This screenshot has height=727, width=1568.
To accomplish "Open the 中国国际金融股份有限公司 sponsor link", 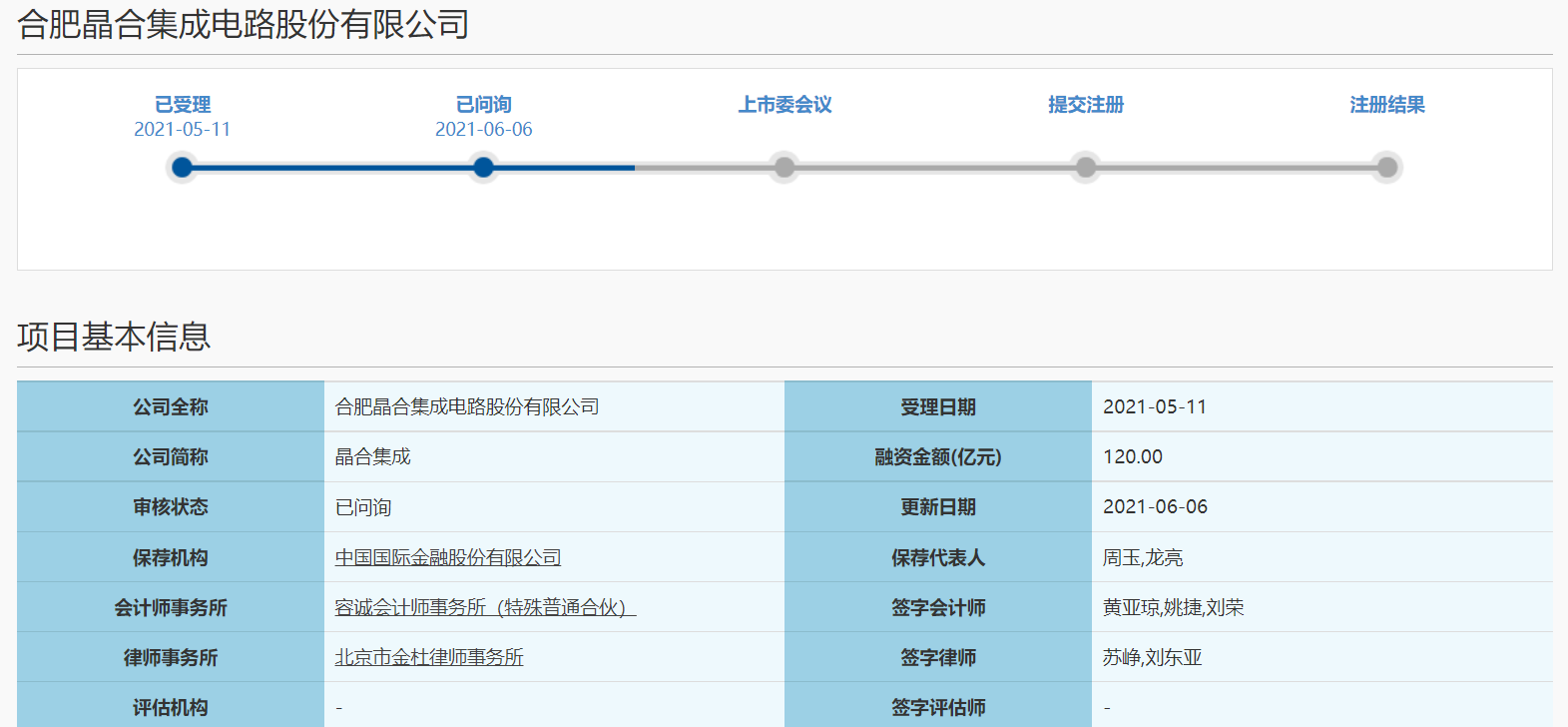I will point(447,557).
